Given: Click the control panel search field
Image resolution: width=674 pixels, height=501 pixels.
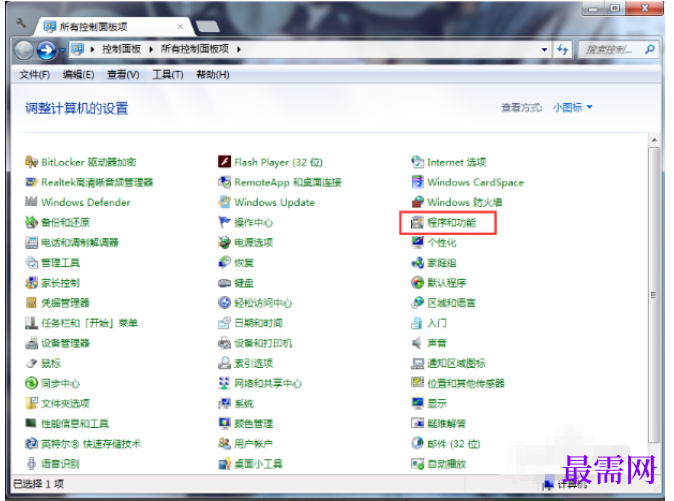Looking at the screenshot, I should [611, 50].
